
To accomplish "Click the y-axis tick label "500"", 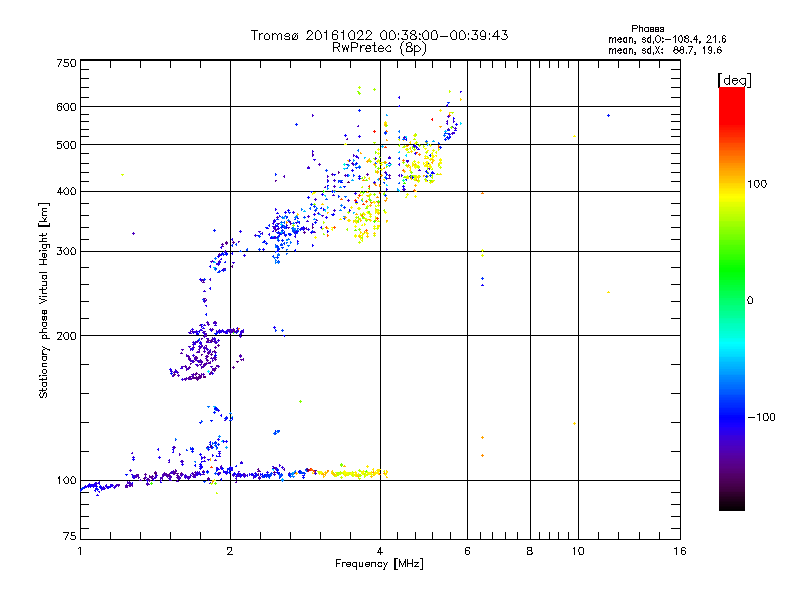I will click(x=67, y=145).
